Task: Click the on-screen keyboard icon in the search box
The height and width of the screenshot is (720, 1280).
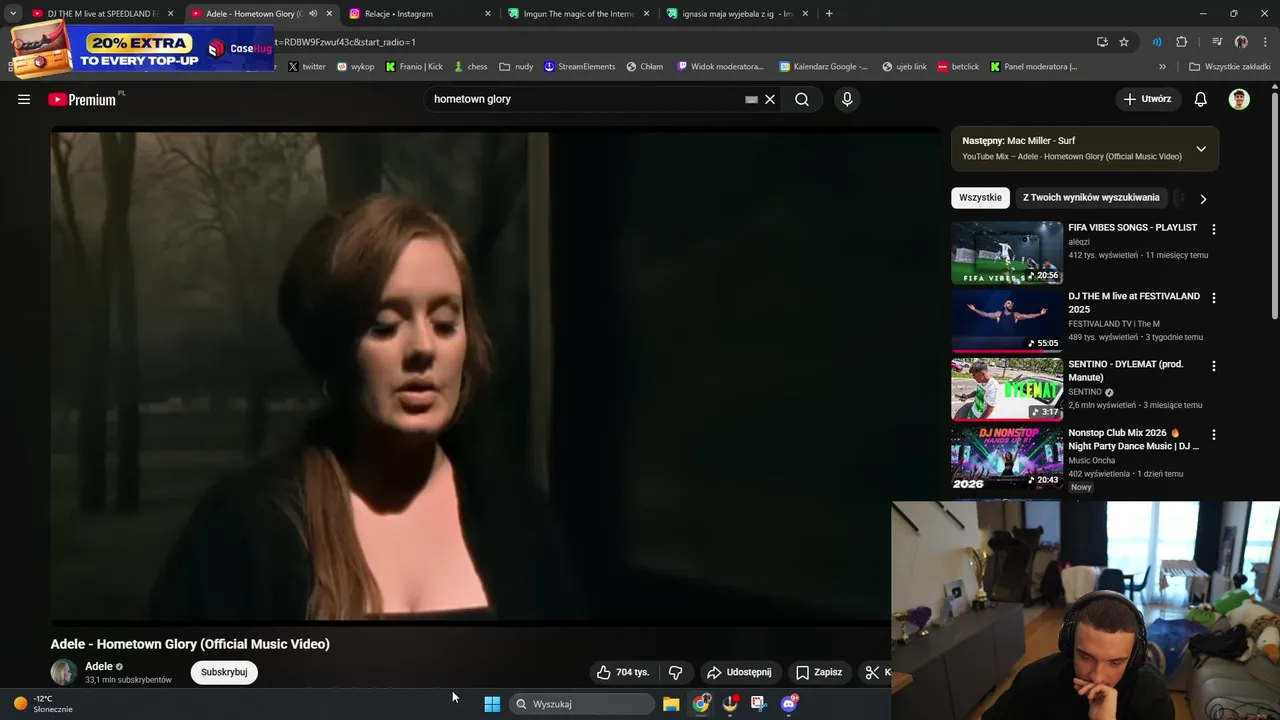Action: 751,99
